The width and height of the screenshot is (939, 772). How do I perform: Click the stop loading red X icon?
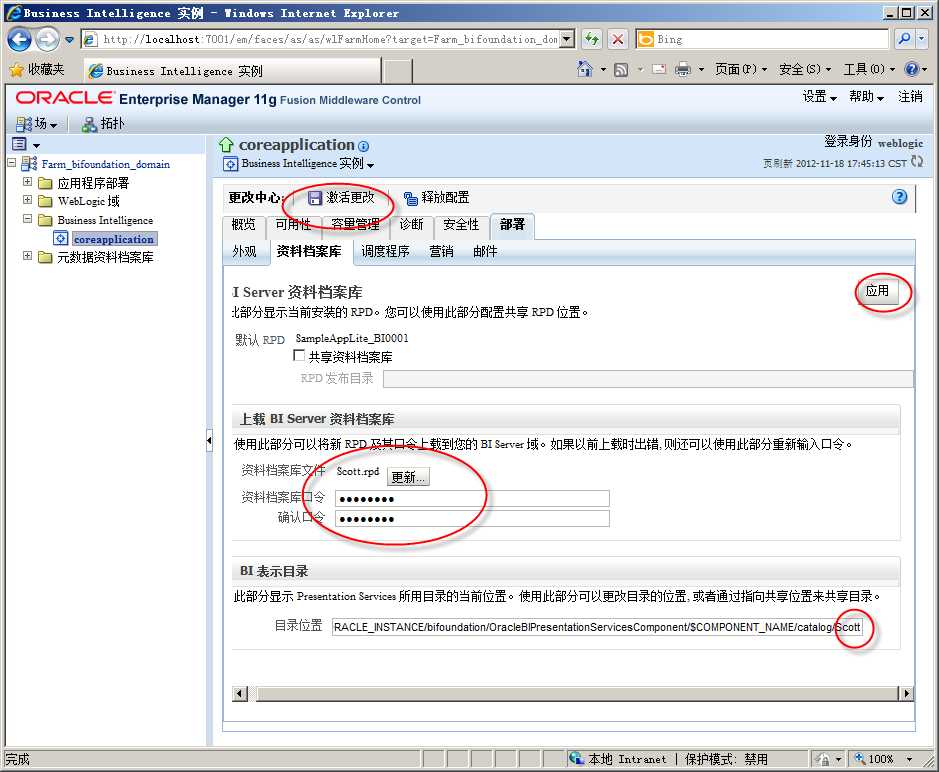(x=617, y=40)
